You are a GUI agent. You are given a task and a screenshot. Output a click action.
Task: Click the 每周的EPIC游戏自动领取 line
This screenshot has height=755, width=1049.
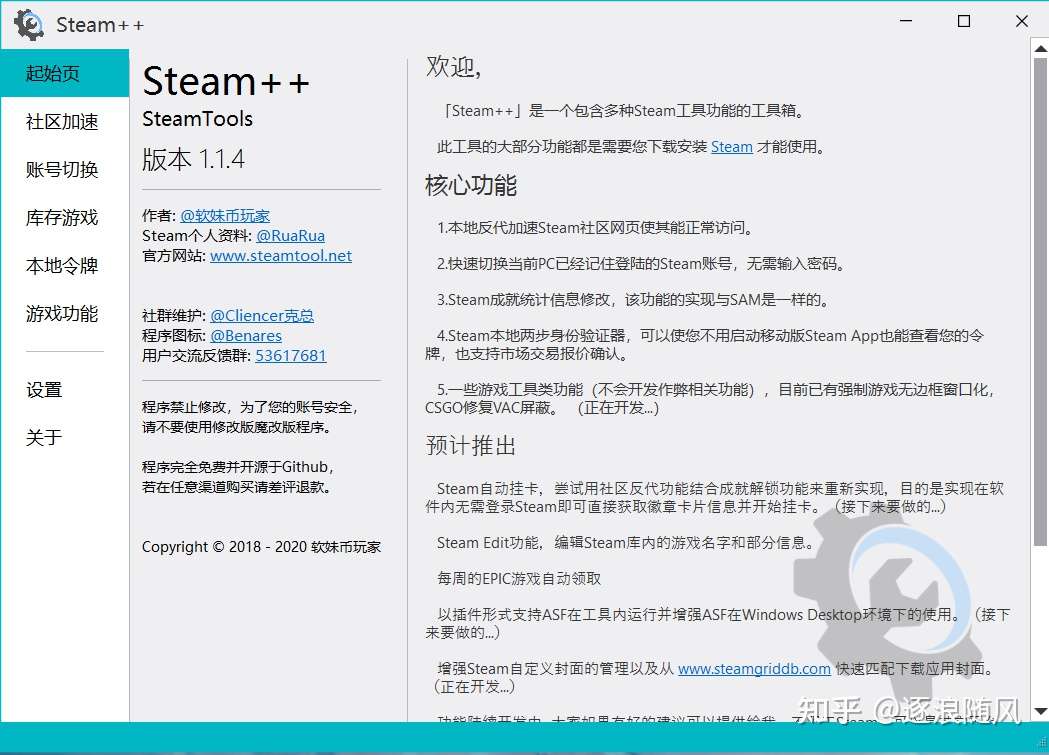518,578
